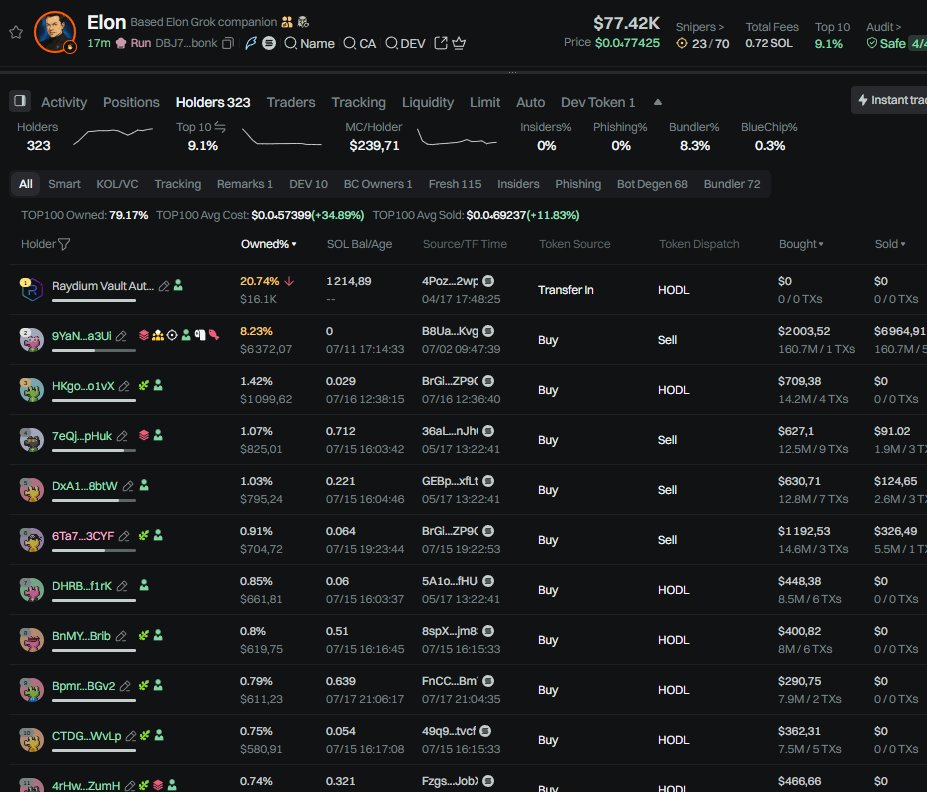
Task: Open the source link icon beside 49q9...tvcf
Action: point(485,731)
